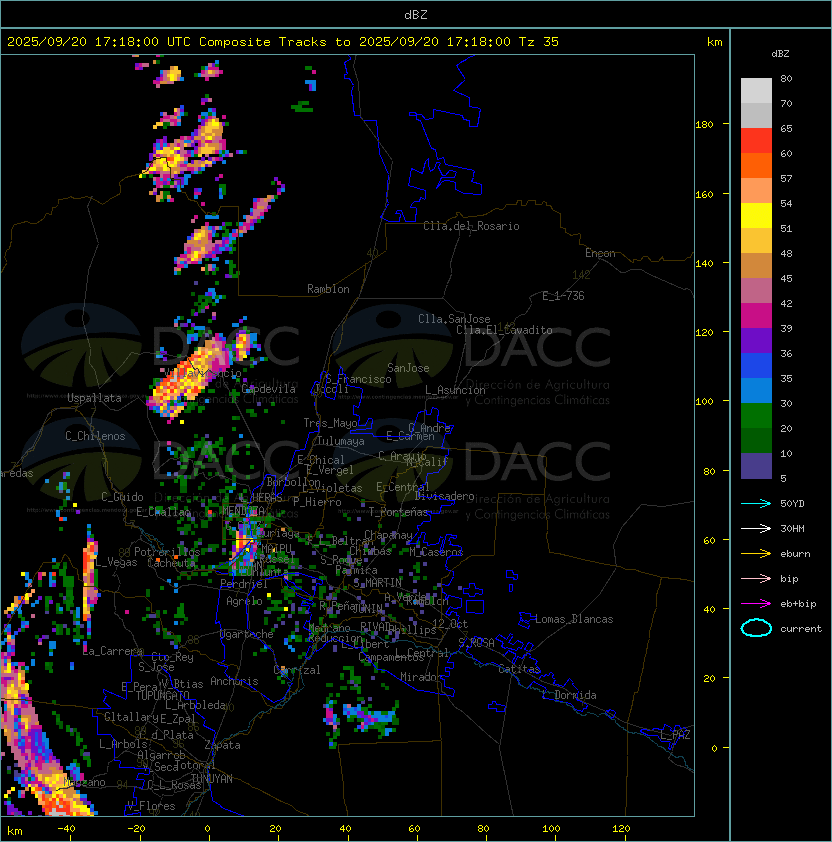The height and width of the screenshot is (842, 832).
Task: Click the white 30HM arrow legend icon
Action: coord(756,528)
